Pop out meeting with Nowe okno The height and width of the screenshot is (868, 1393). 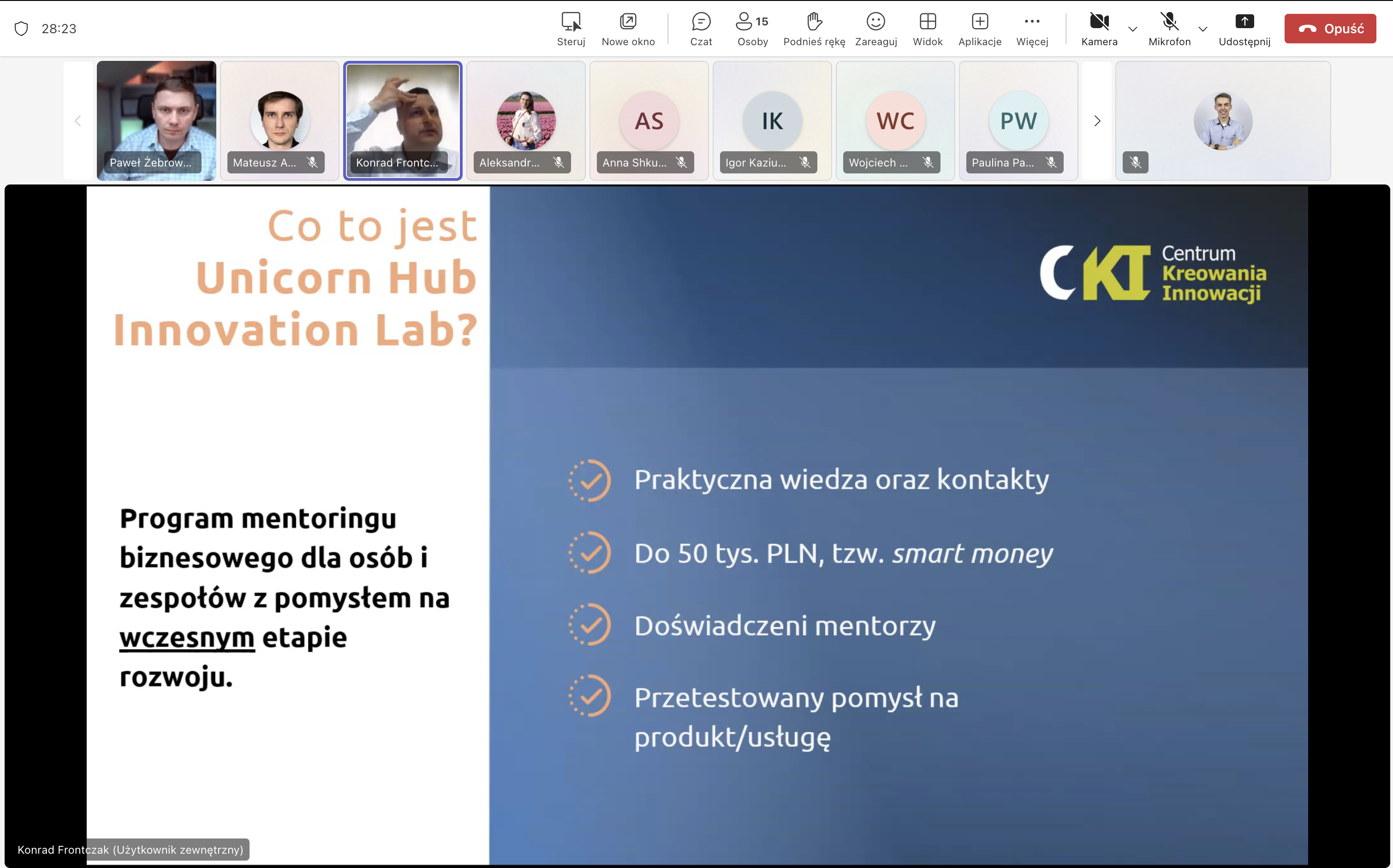[628, 29]
